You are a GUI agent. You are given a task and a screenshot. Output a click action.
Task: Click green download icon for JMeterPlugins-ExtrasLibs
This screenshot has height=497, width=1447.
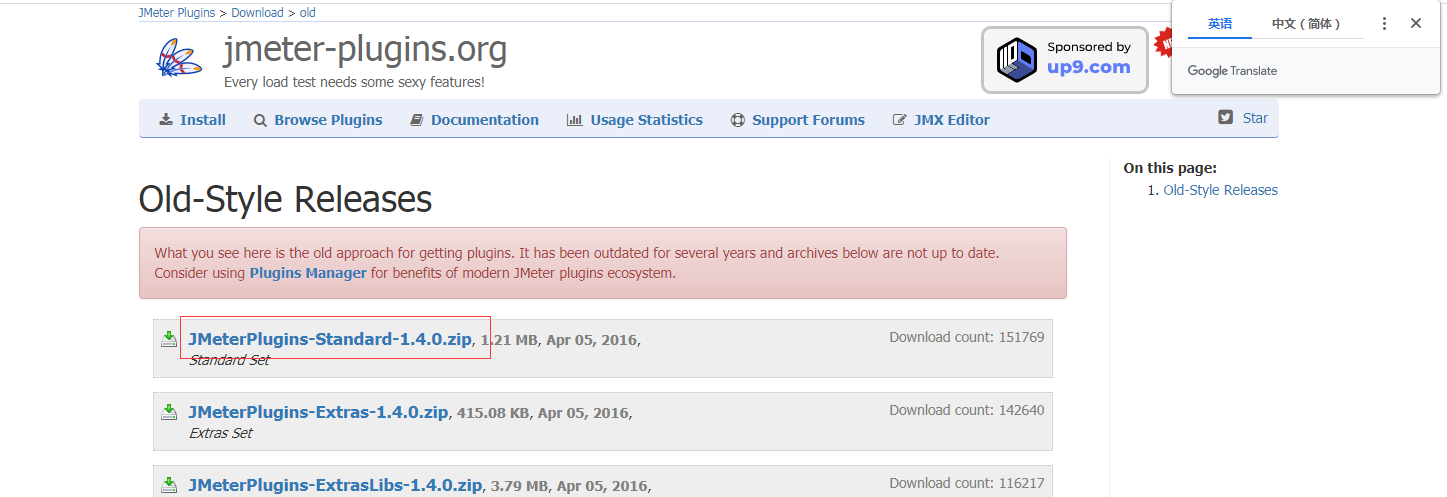pos(170,485)
